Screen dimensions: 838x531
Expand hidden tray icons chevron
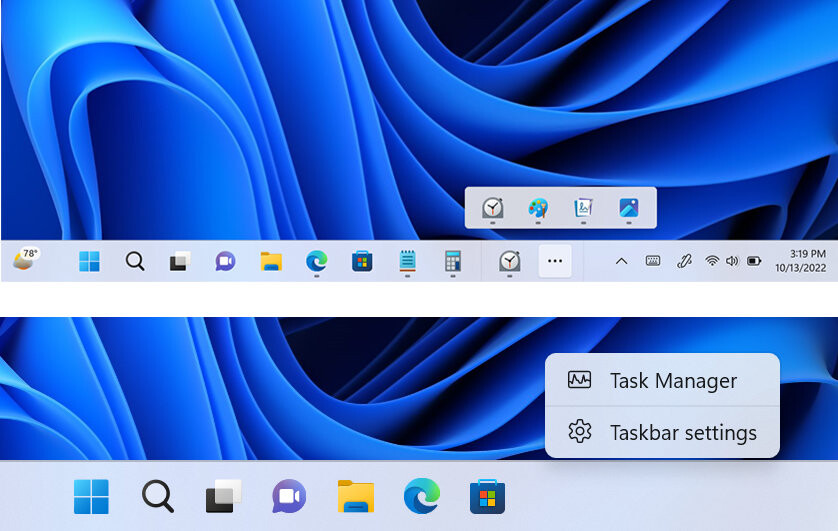pos(621,261)
